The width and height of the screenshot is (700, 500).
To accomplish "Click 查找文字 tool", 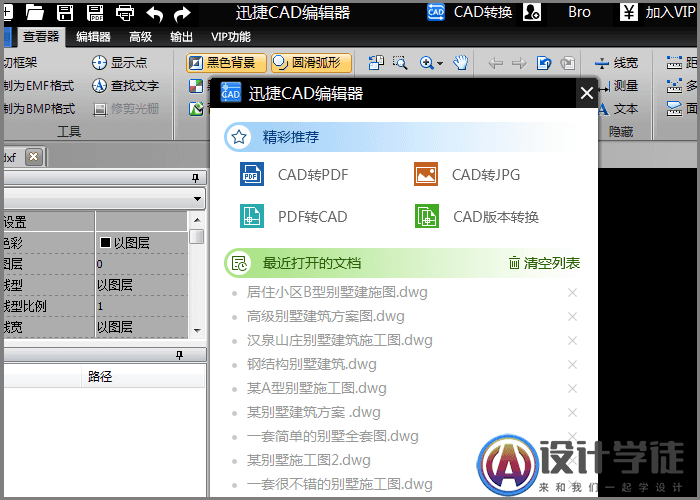I will point(125,85).
